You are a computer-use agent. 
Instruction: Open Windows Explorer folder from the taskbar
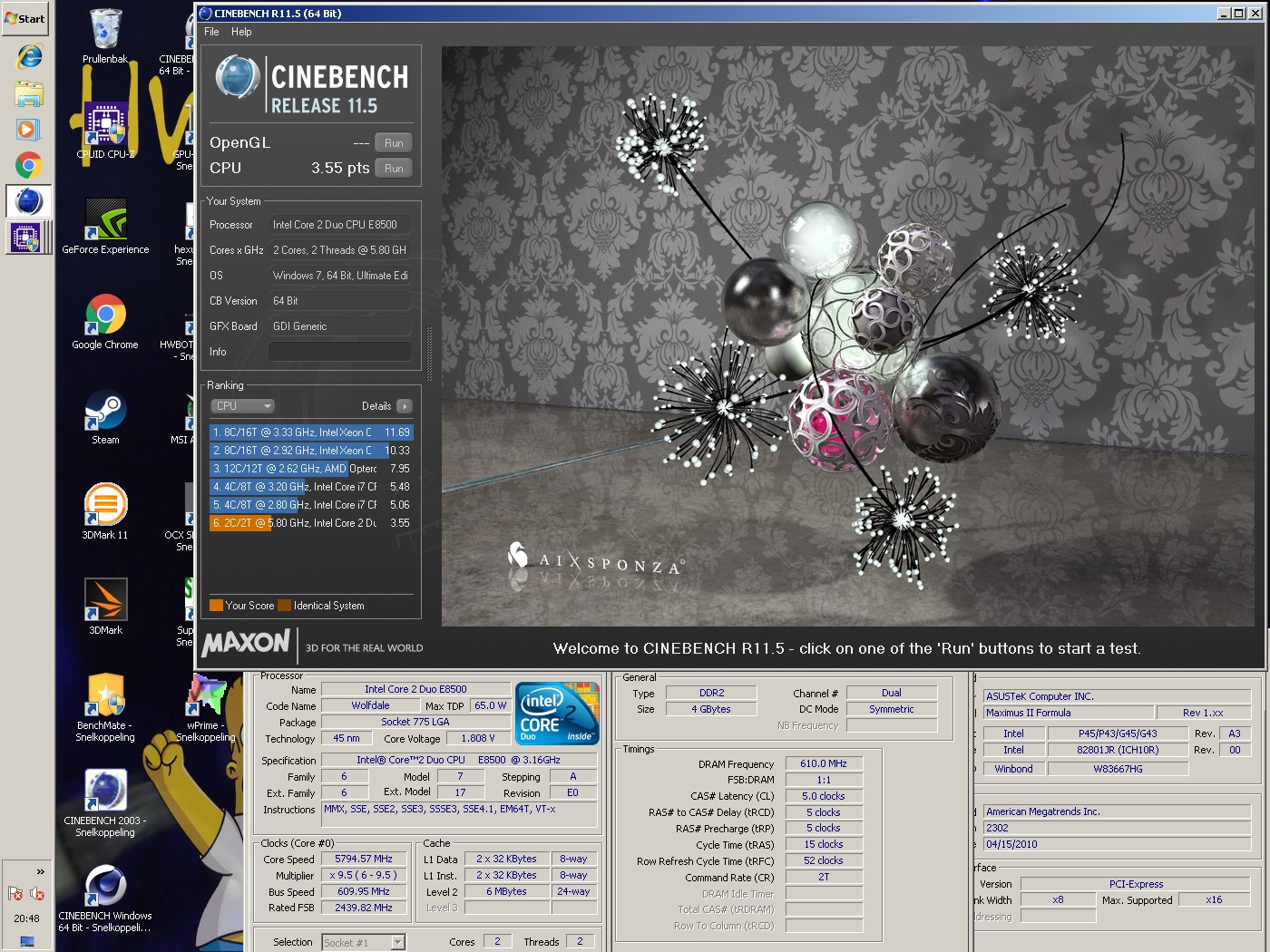coord(29,93)
